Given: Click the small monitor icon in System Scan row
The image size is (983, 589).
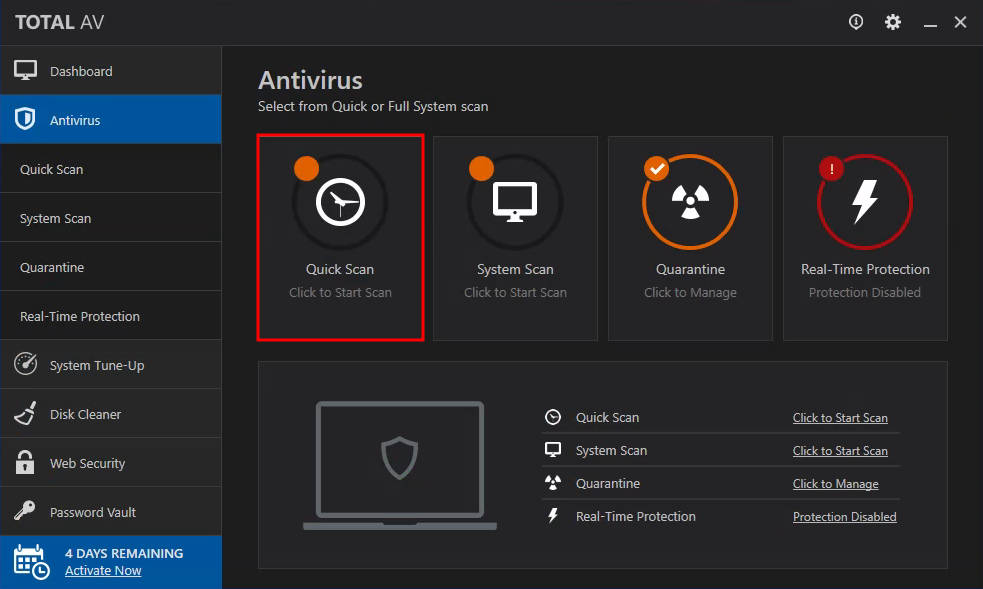Looking at the screenshot, I should tap(553, 450).
